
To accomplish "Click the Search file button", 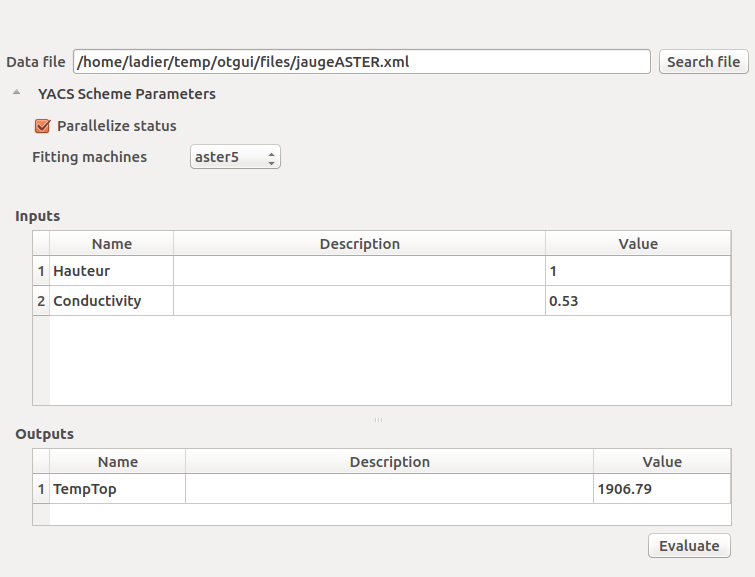I will pyautogui.click(x=703, y=62).
